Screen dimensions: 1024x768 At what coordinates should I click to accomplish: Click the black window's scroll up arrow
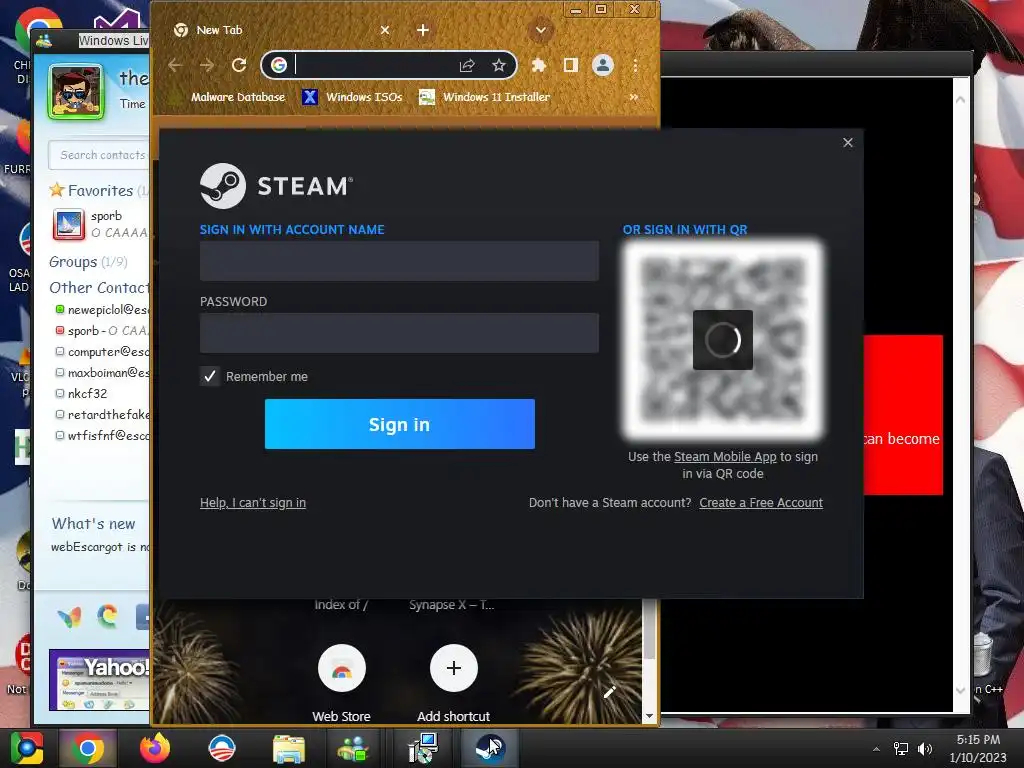click(961, 100)
